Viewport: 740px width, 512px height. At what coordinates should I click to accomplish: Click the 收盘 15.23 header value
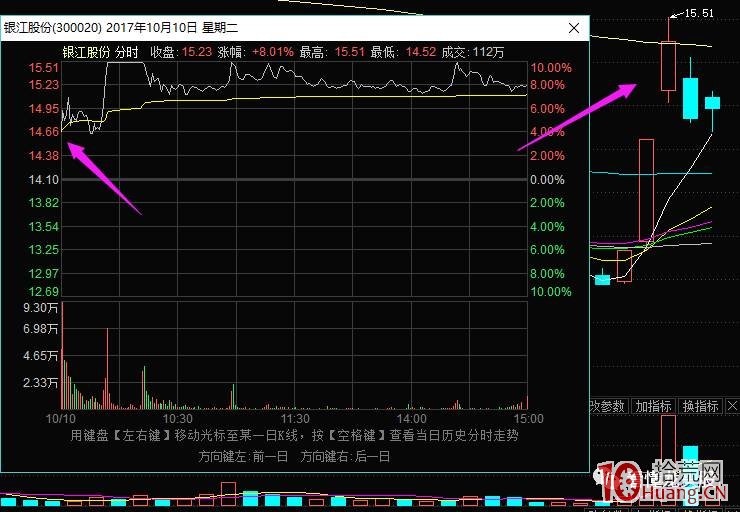click(x=181, y=52)
